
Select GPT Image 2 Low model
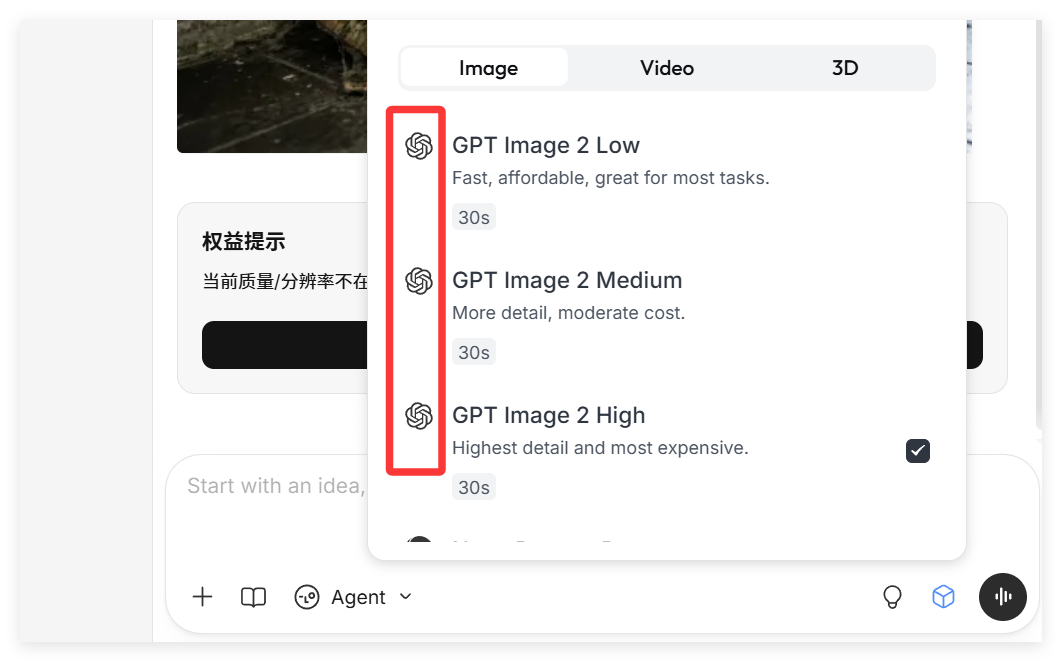coord(546,145)
